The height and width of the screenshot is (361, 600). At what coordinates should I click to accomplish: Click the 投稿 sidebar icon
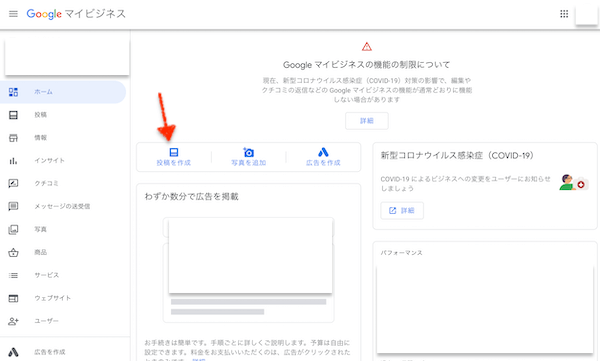click(x=13, y=115)
